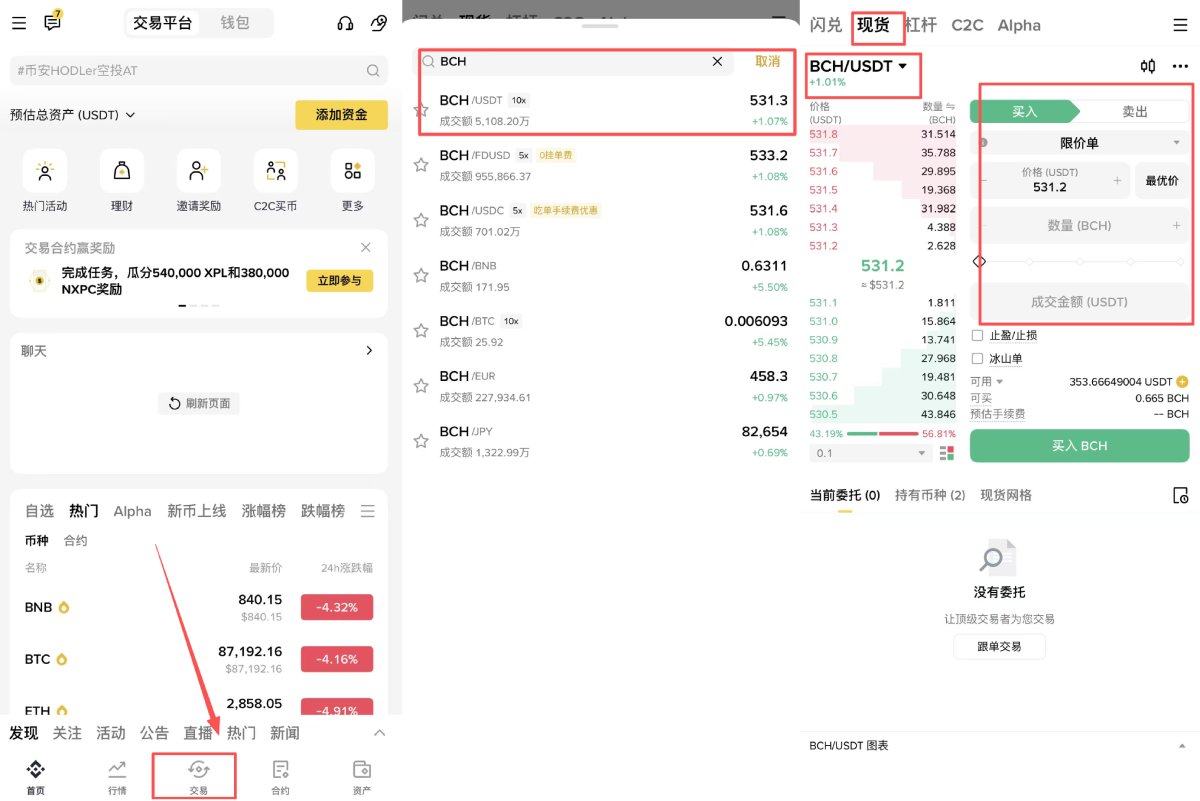
Task: Tap the 添加资金 button
Action: click(x=342, y=115)
